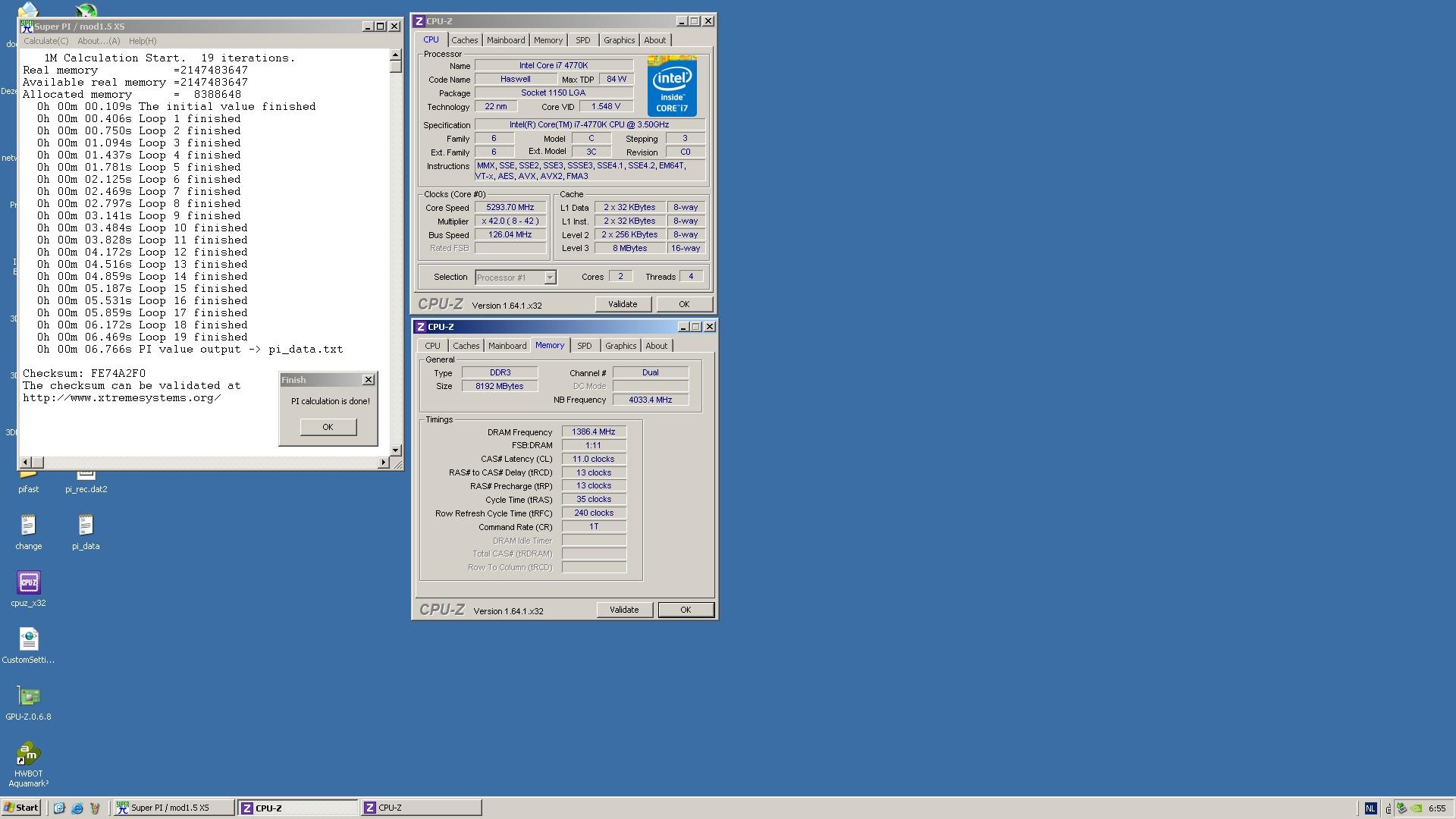Click the Super PI taskbar button
This screenshot has height=819, width=1456.
click(x=173, y=808)
